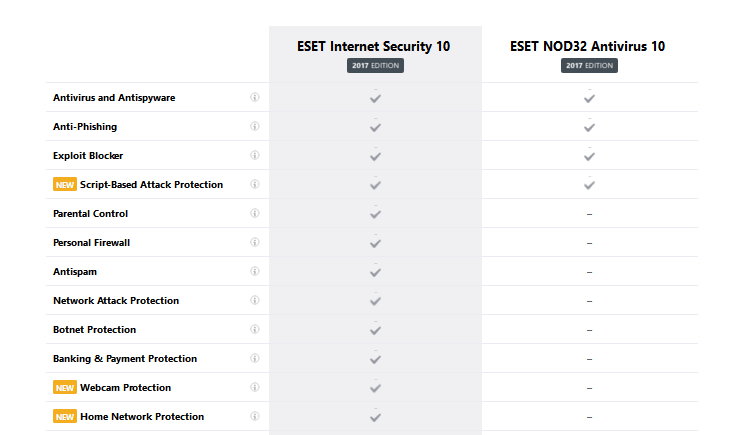742x435 pixels.
Task: Click NOD32 checkmark for Exploit Blocker row
Action: click(589, 155)
